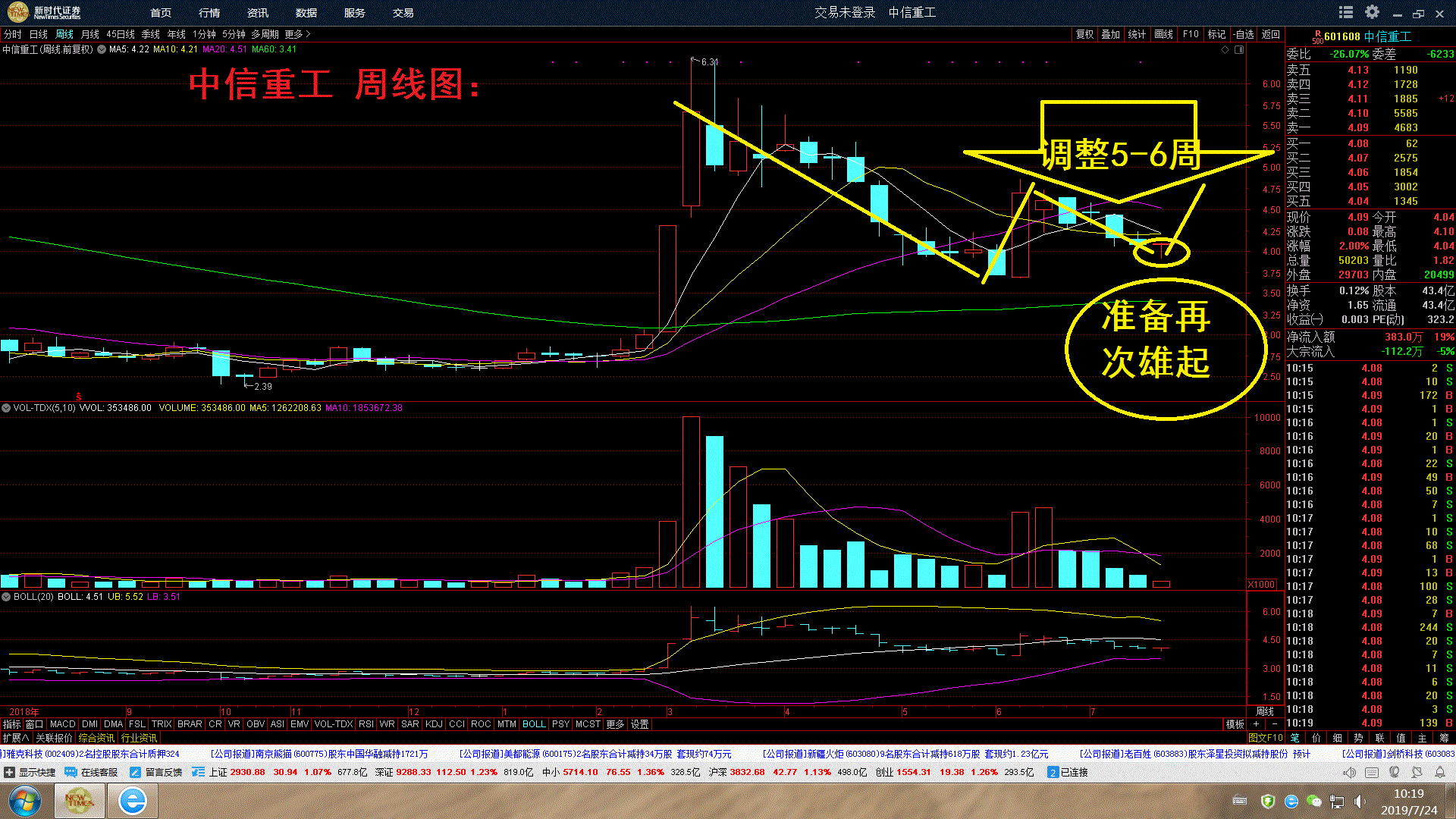Expand main chart indicator dropdown arrow

[x=102, y=49]
